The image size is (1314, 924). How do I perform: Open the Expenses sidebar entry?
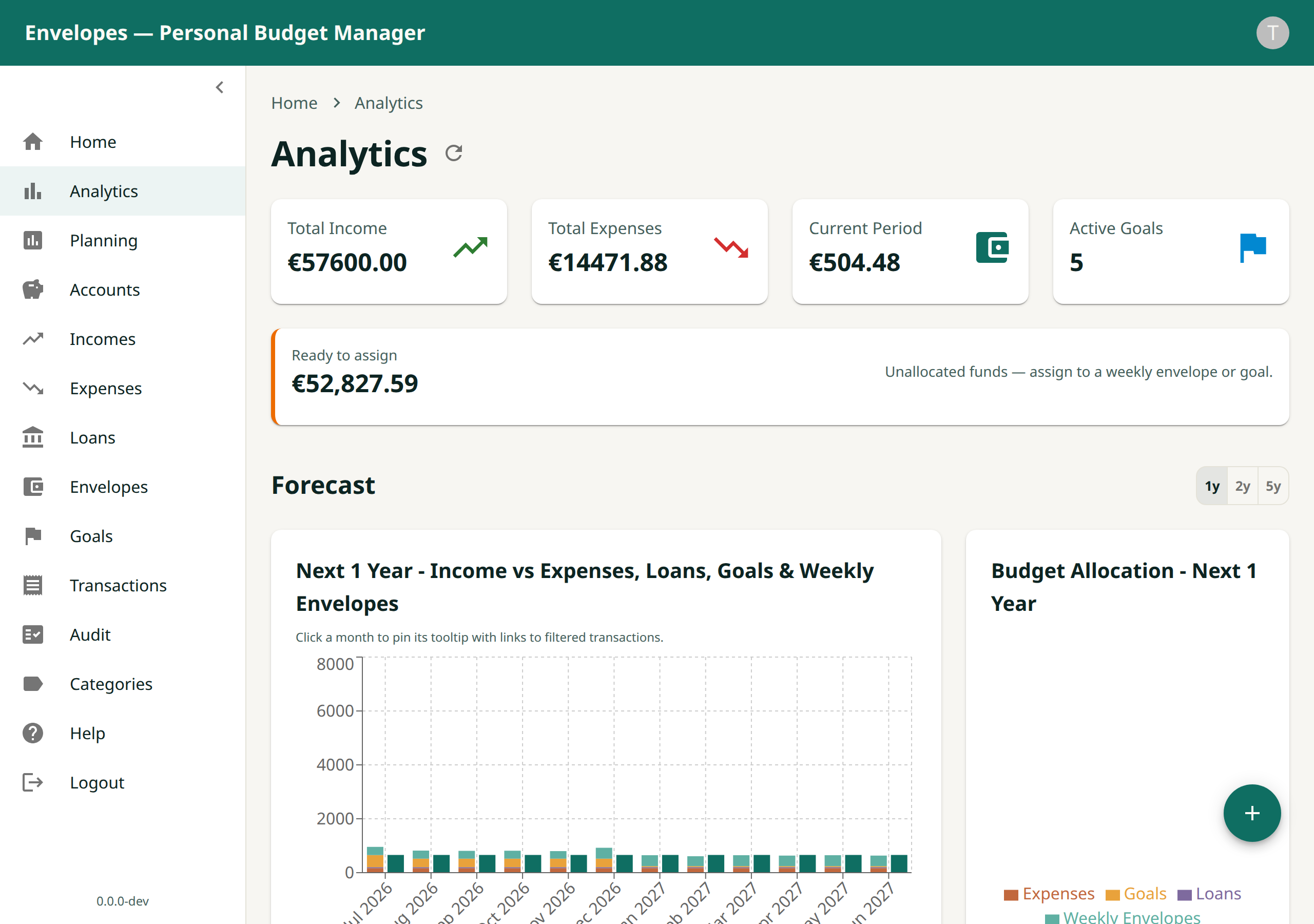[x=123, y=388]
